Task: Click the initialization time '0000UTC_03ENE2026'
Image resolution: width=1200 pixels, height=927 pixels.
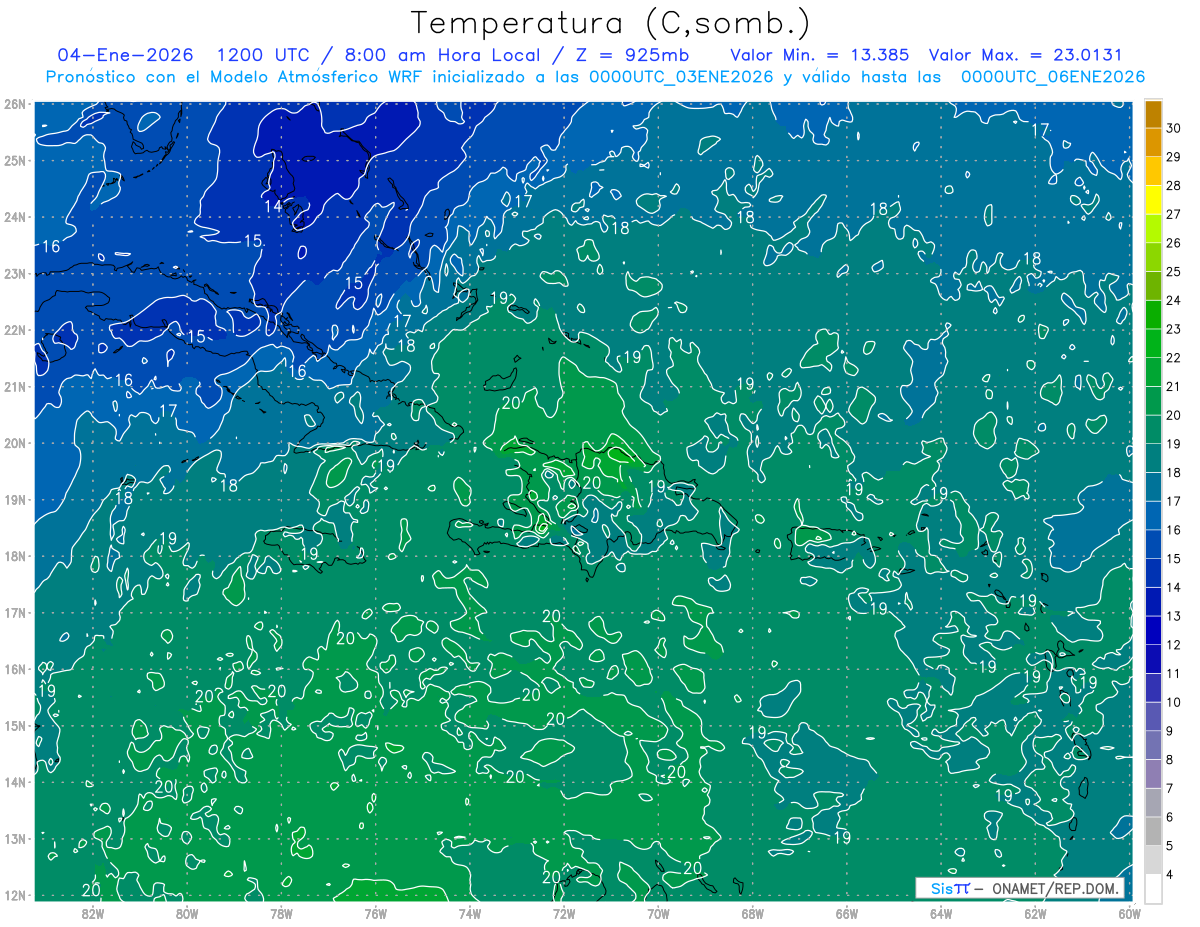Action: tap(681, 77)
